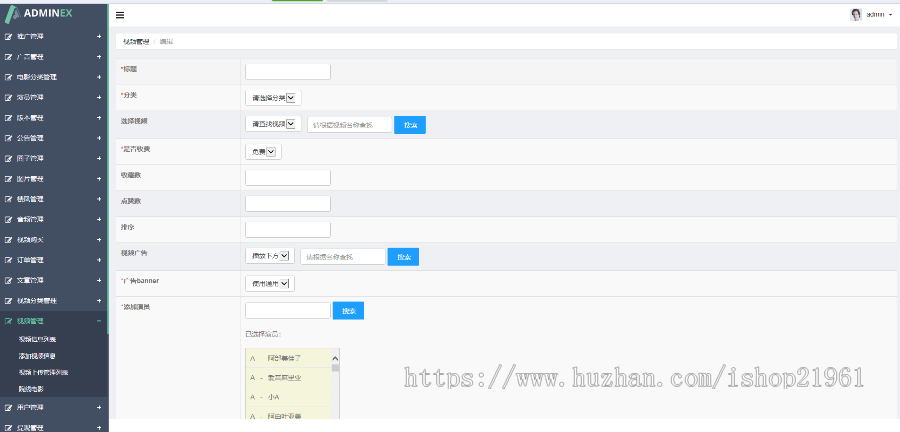Open the 电影分类管理 sidebar menu
Screen dimensions: 900x432
pos(54,77)
